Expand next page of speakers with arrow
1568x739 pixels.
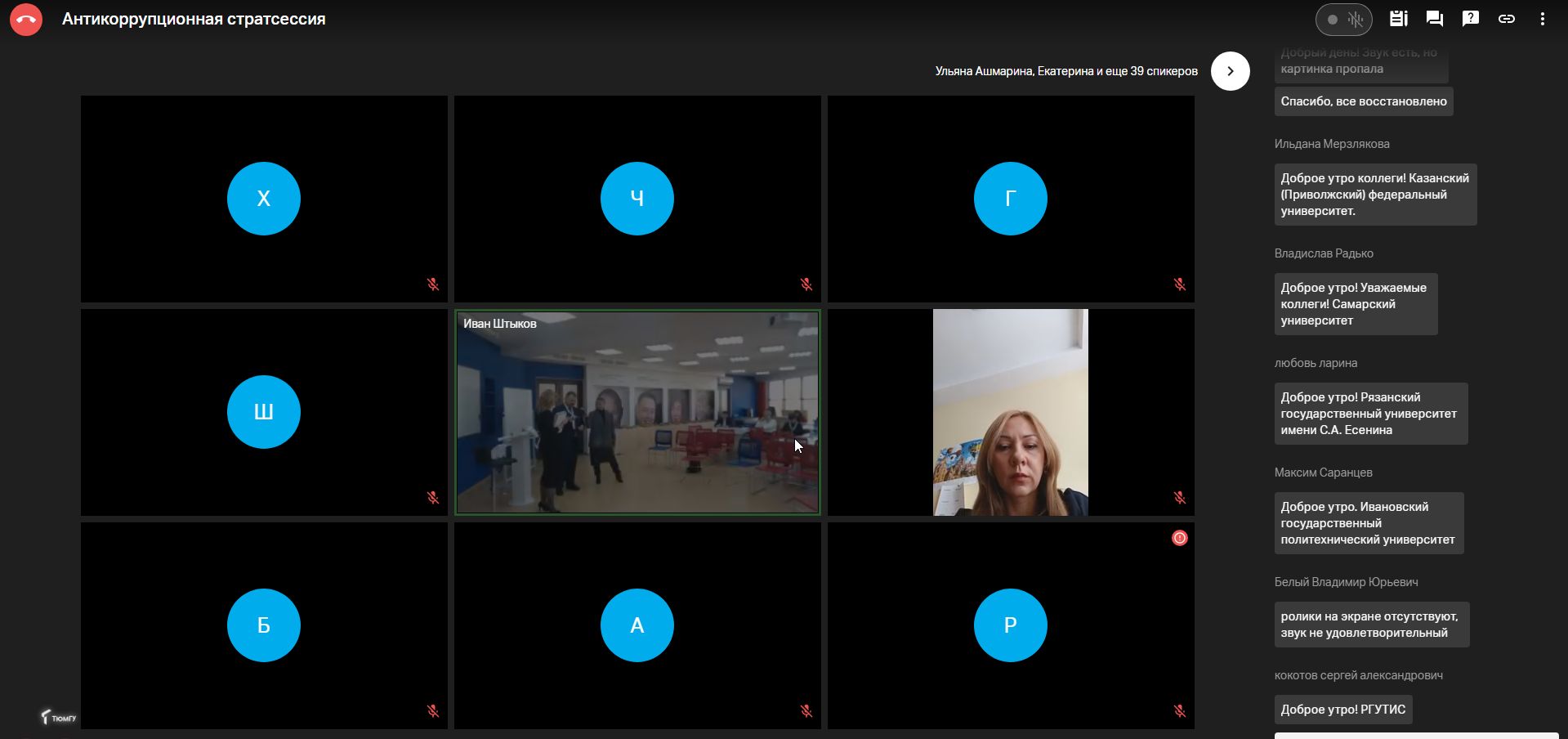click(x=1230, y=71)
